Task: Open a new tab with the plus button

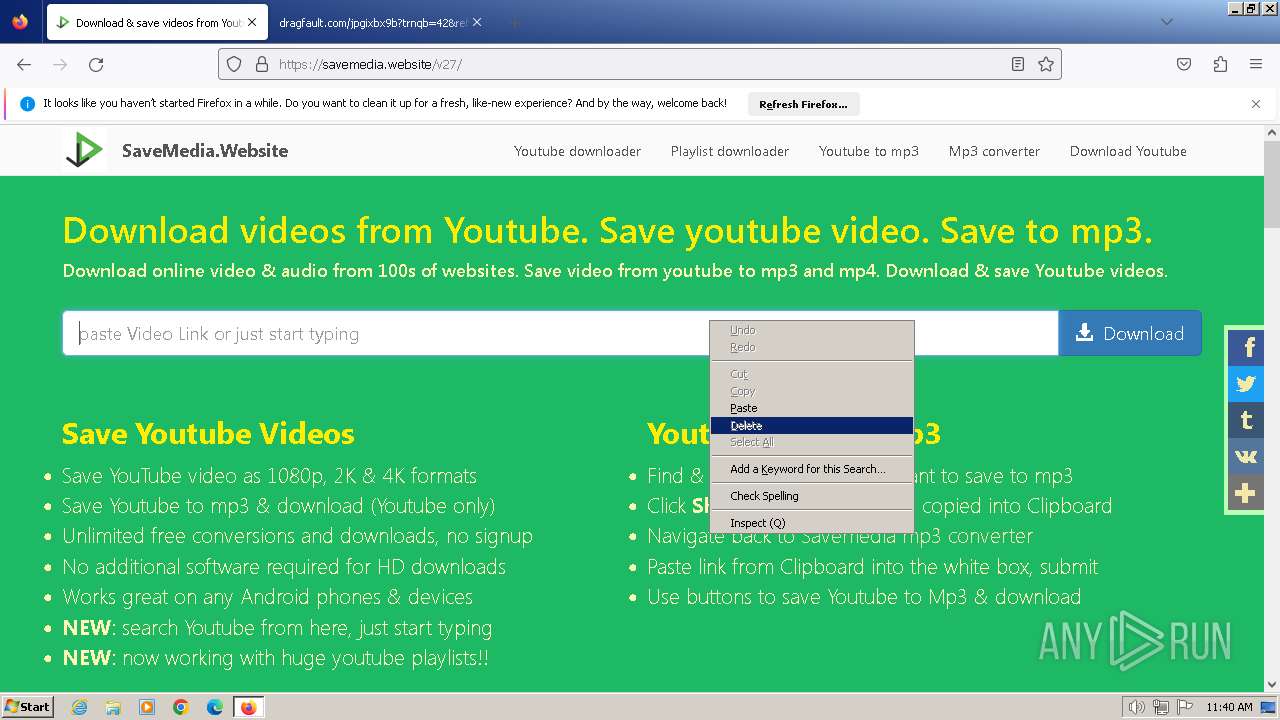Action: click(515, 22)
